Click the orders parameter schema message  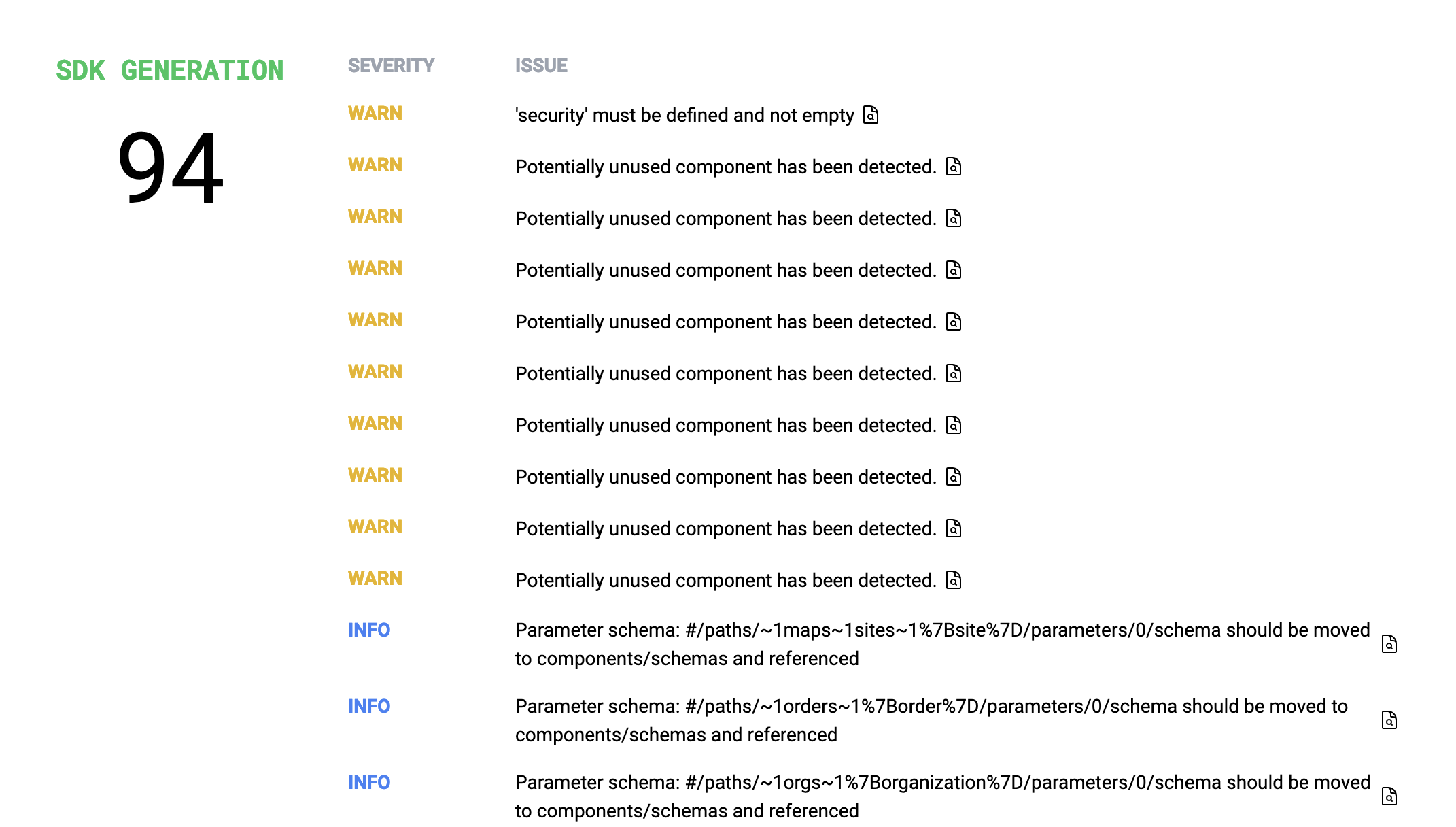[x=931, y=720]
